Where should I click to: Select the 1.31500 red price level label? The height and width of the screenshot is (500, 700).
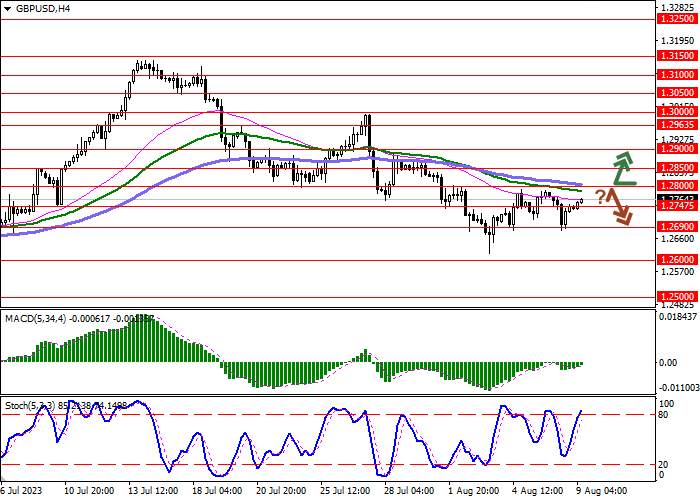click(678, 56)
